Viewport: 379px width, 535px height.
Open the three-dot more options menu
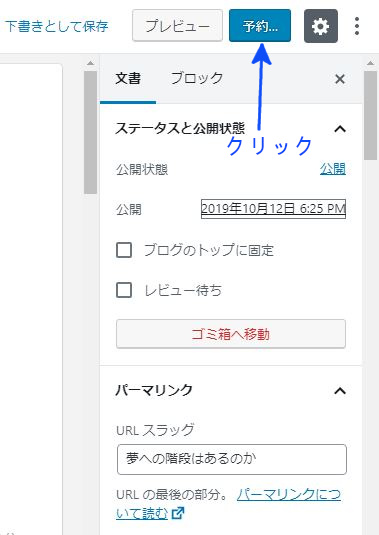point(357,26)
